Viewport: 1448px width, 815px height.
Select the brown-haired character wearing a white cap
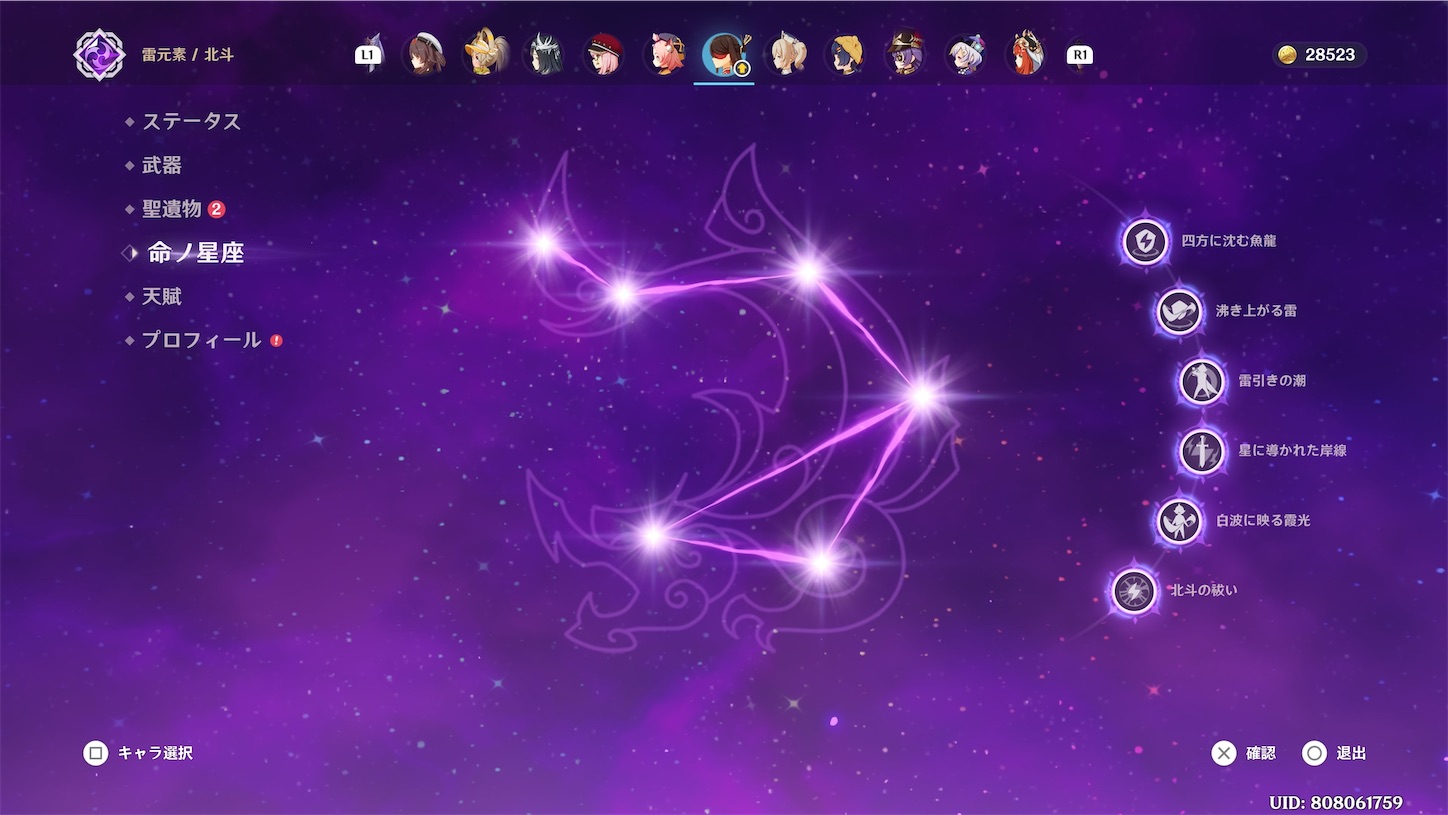click(x=423, y=54)
